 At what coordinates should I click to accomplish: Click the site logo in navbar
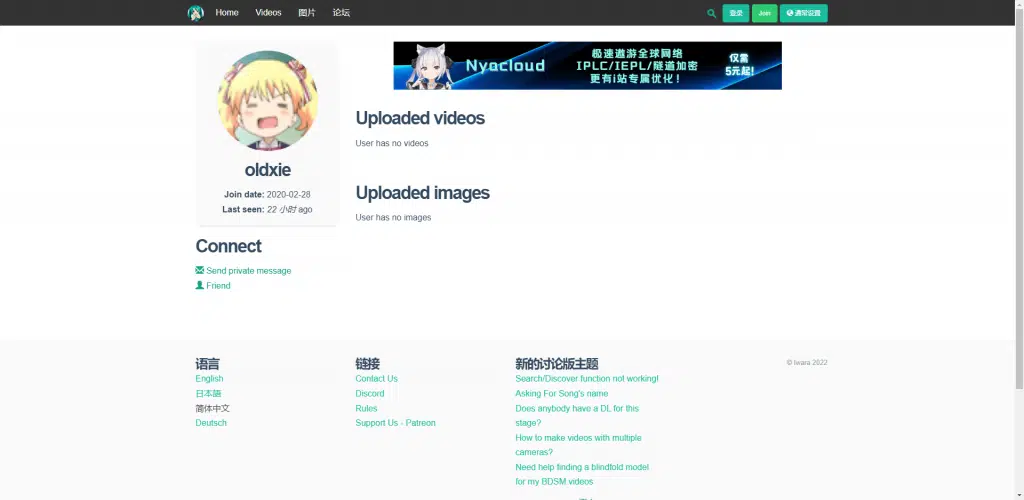195,13
